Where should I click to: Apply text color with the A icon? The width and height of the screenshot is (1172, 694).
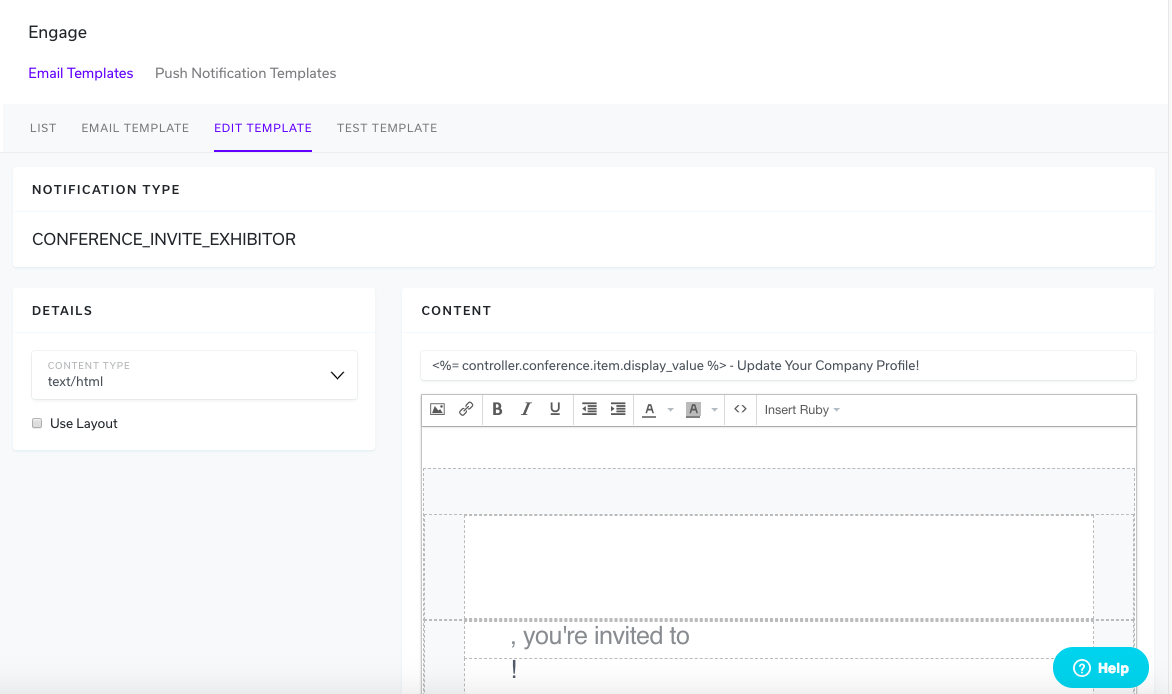650,409
